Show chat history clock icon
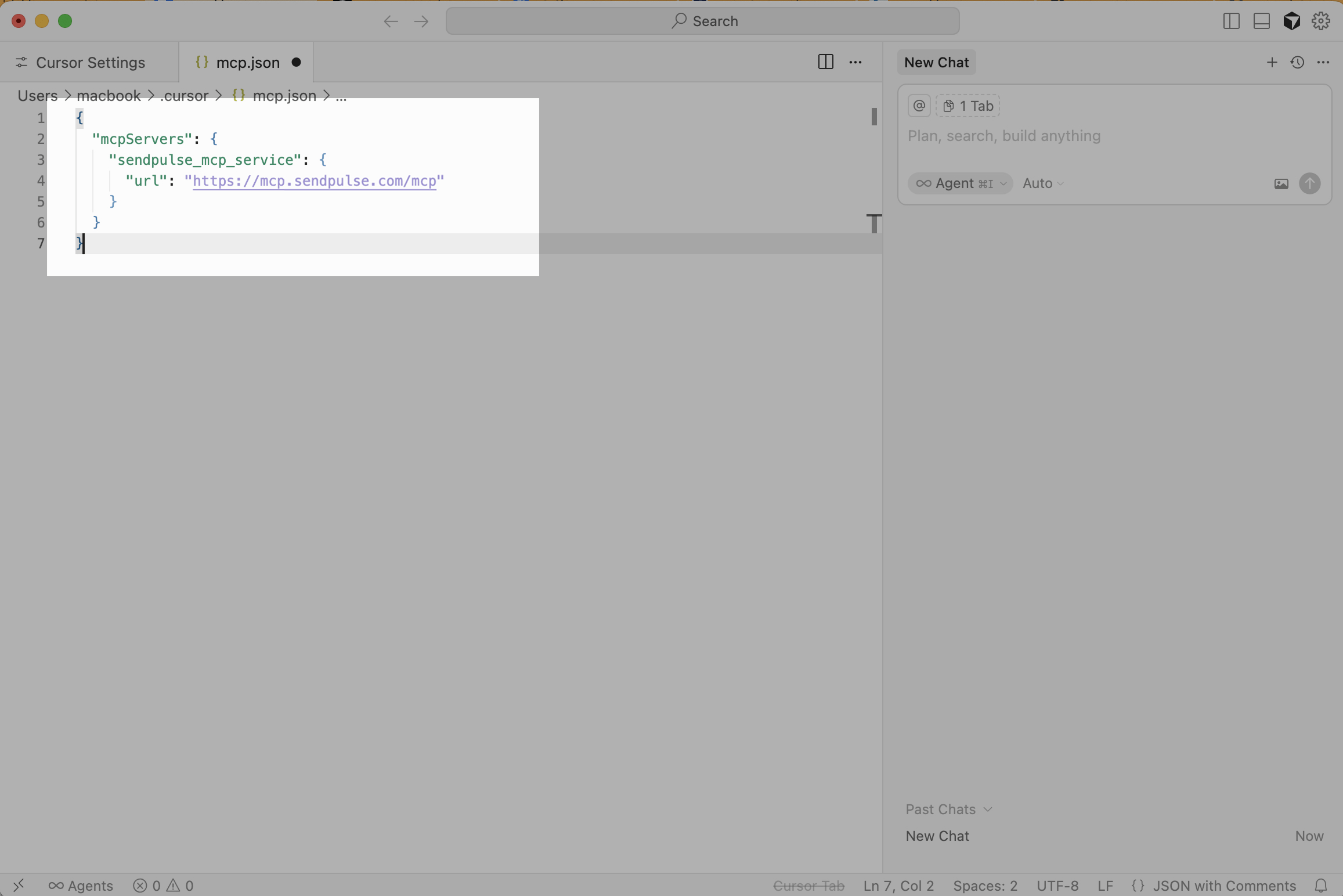Screen dimensions: 1343x896 pos(1297,62)
